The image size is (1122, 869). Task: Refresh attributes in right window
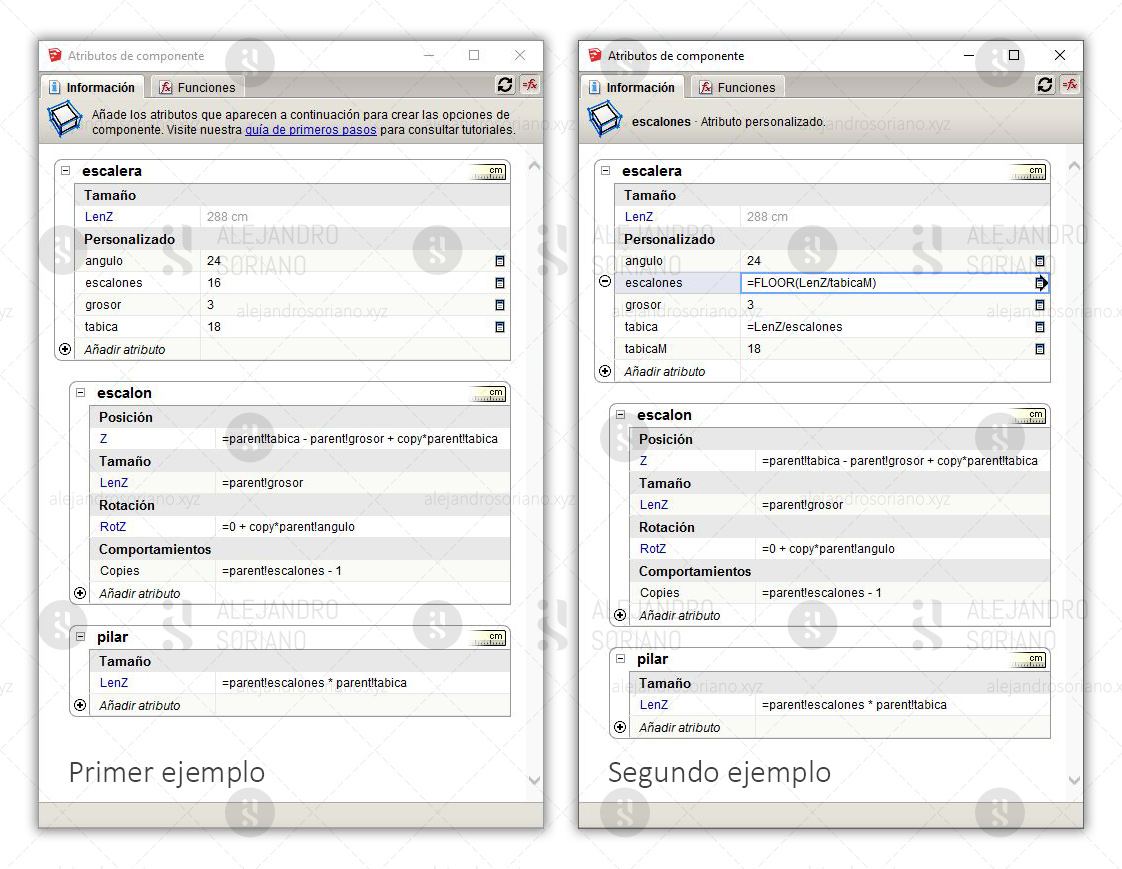(1045, 84)
